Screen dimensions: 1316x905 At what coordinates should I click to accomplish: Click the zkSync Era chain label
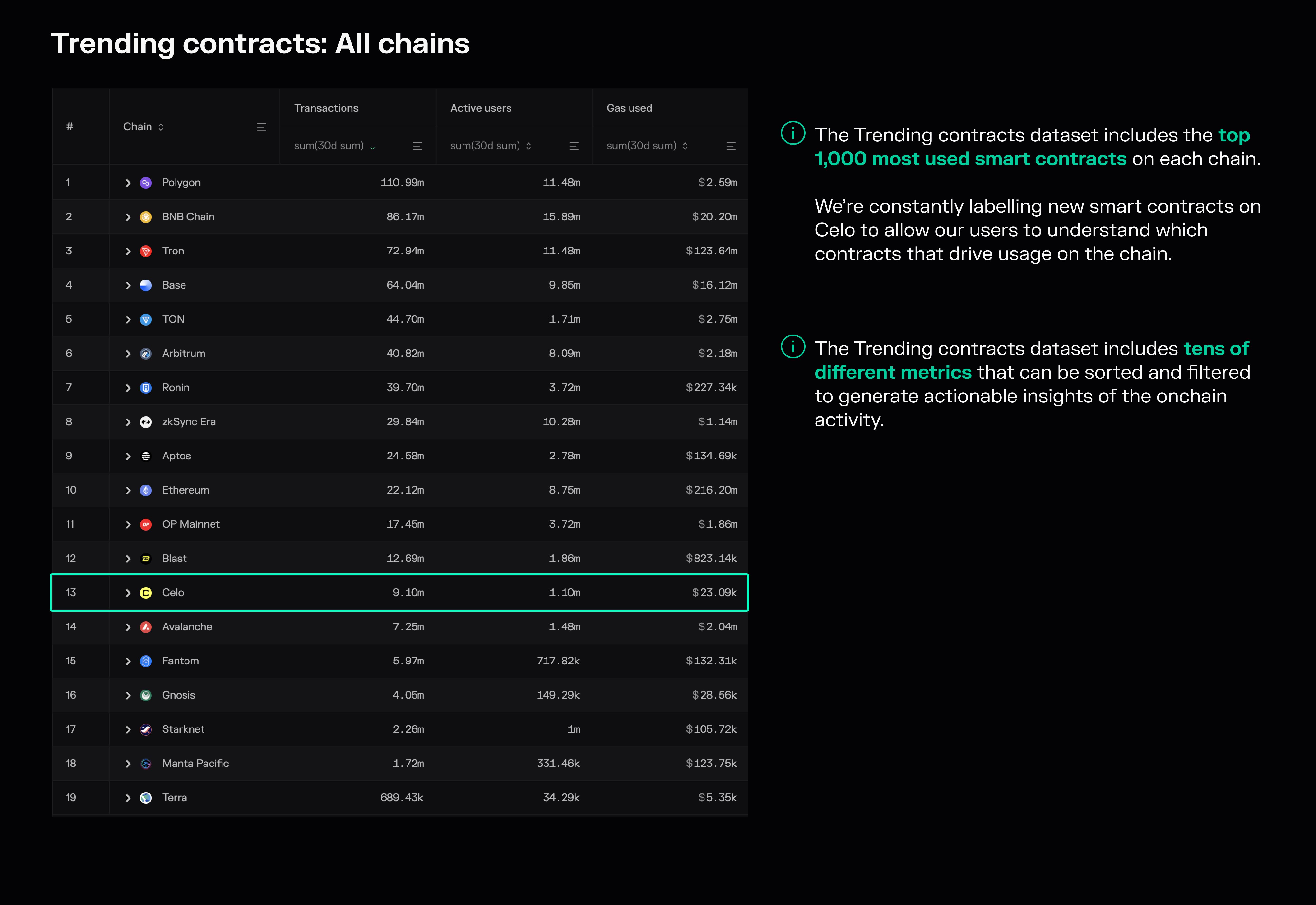pos(189,421)
